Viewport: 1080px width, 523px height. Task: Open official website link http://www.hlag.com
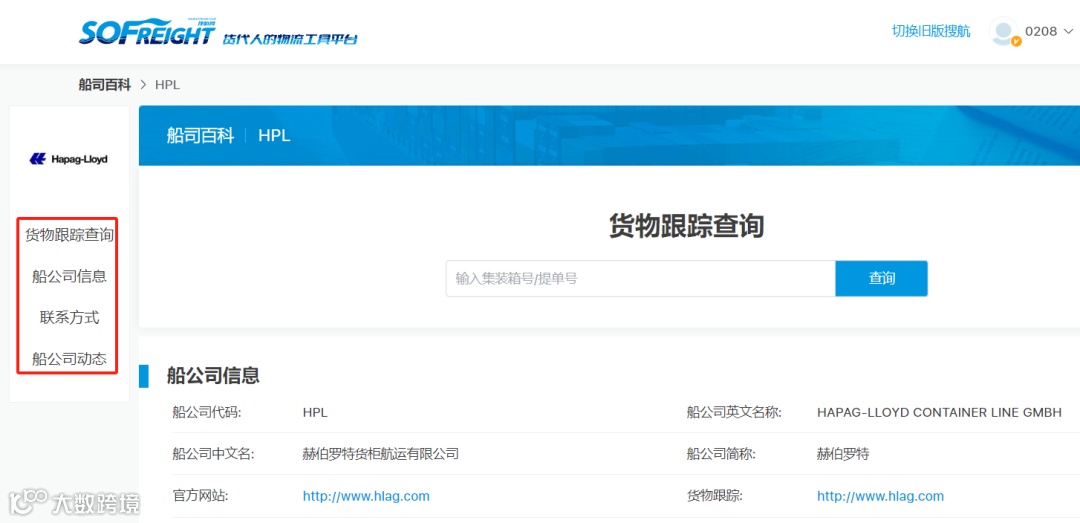pos(366,496)
